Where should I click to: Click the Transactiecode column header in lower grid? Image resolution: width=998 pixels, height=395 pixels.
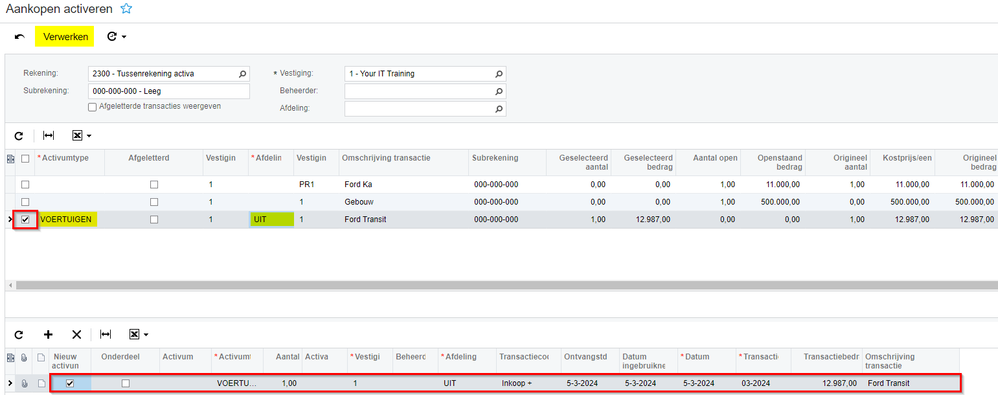[529, 361]
